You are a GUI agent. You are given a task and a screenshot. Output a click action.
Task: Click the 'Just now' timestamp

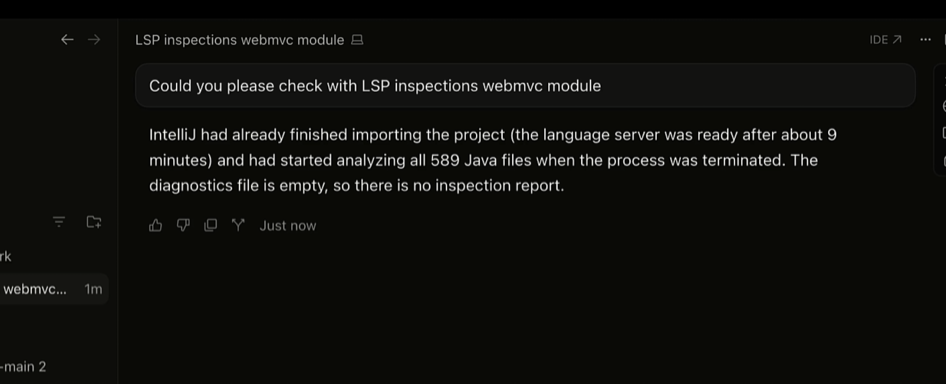(x=288, y=226)
